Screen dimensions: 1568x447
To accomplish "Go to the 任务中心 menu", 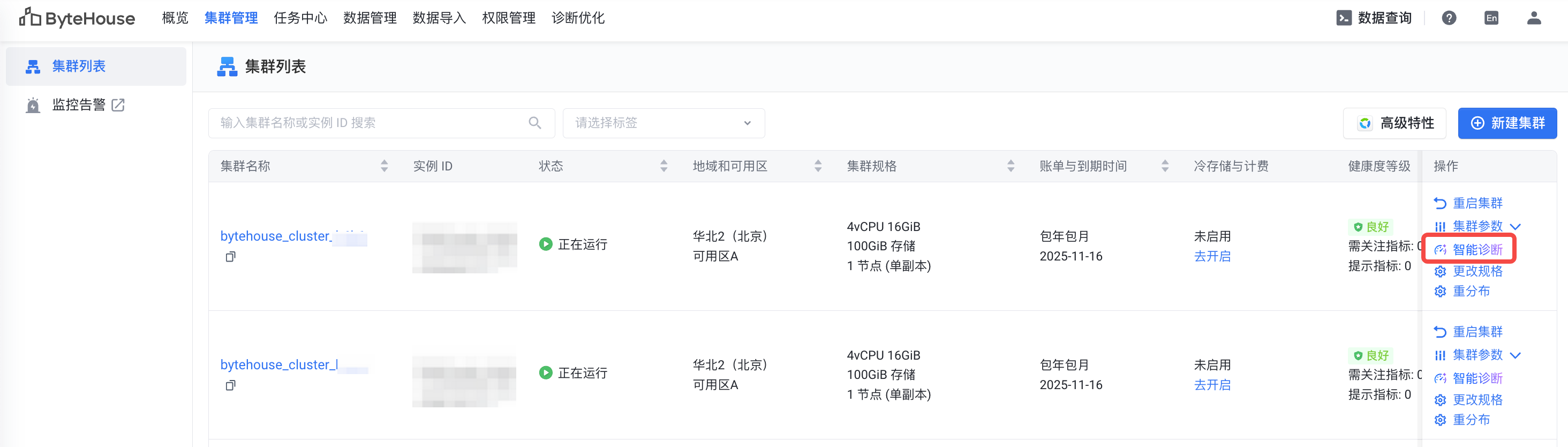I will tap(300, 18).
